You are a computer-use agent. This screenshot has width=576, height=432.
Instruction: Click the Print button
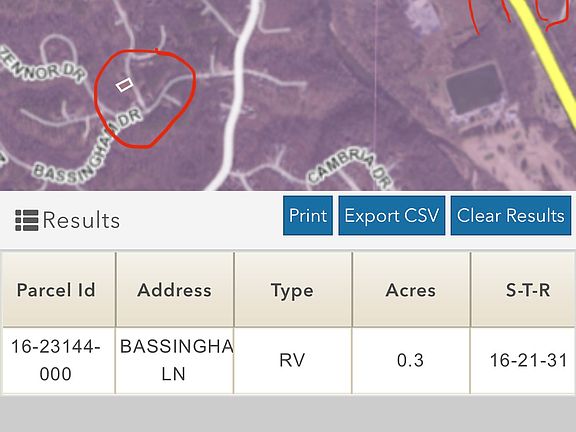pos(308,215)
